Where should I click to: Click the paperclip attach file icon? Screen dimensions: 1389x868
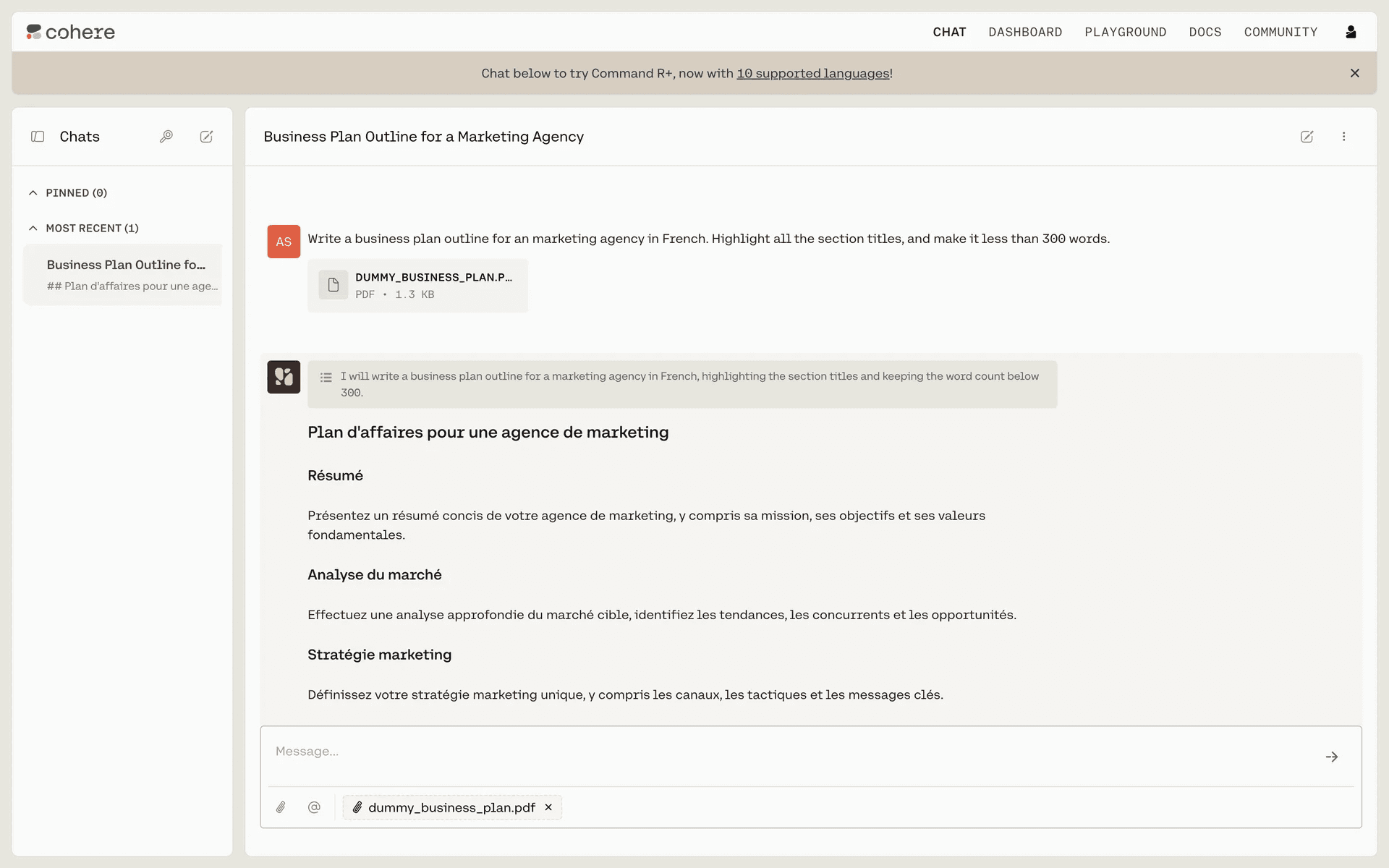click(x=281, y=807)
